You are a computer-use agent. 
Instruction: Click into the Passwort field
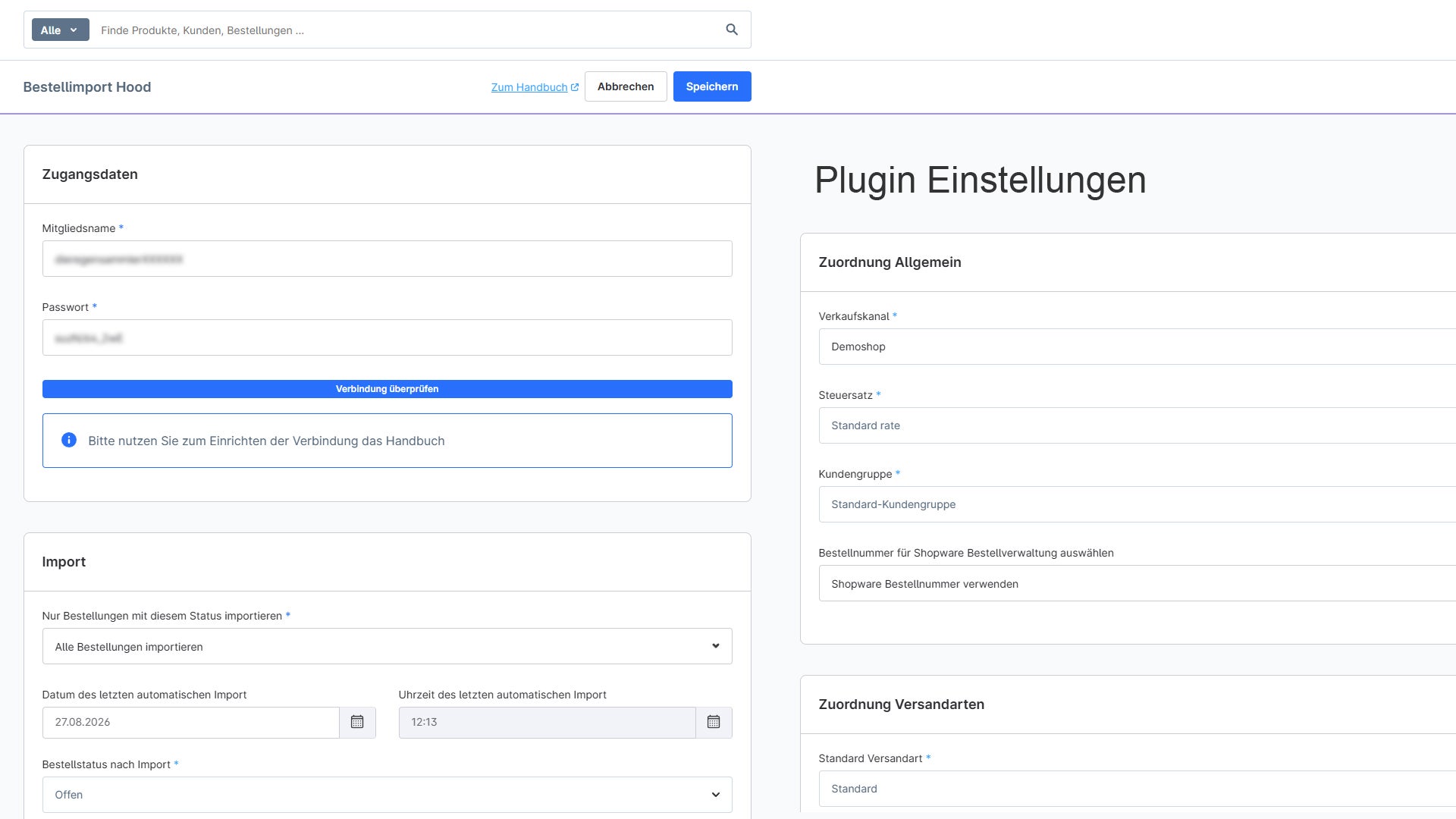(x=387, y=337)
